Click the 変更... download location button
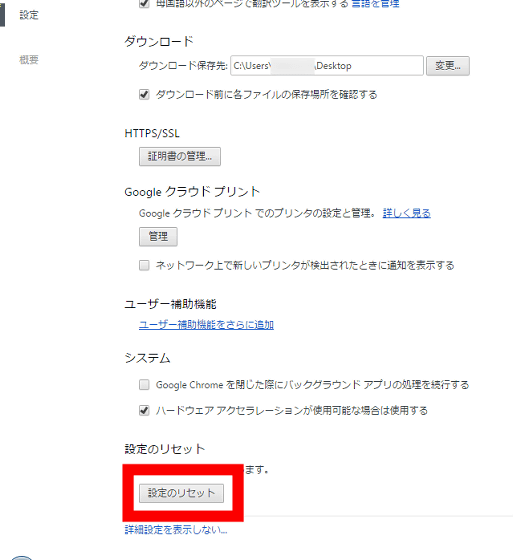This screenshot has height=560, width=513. [x=448, y=66]
